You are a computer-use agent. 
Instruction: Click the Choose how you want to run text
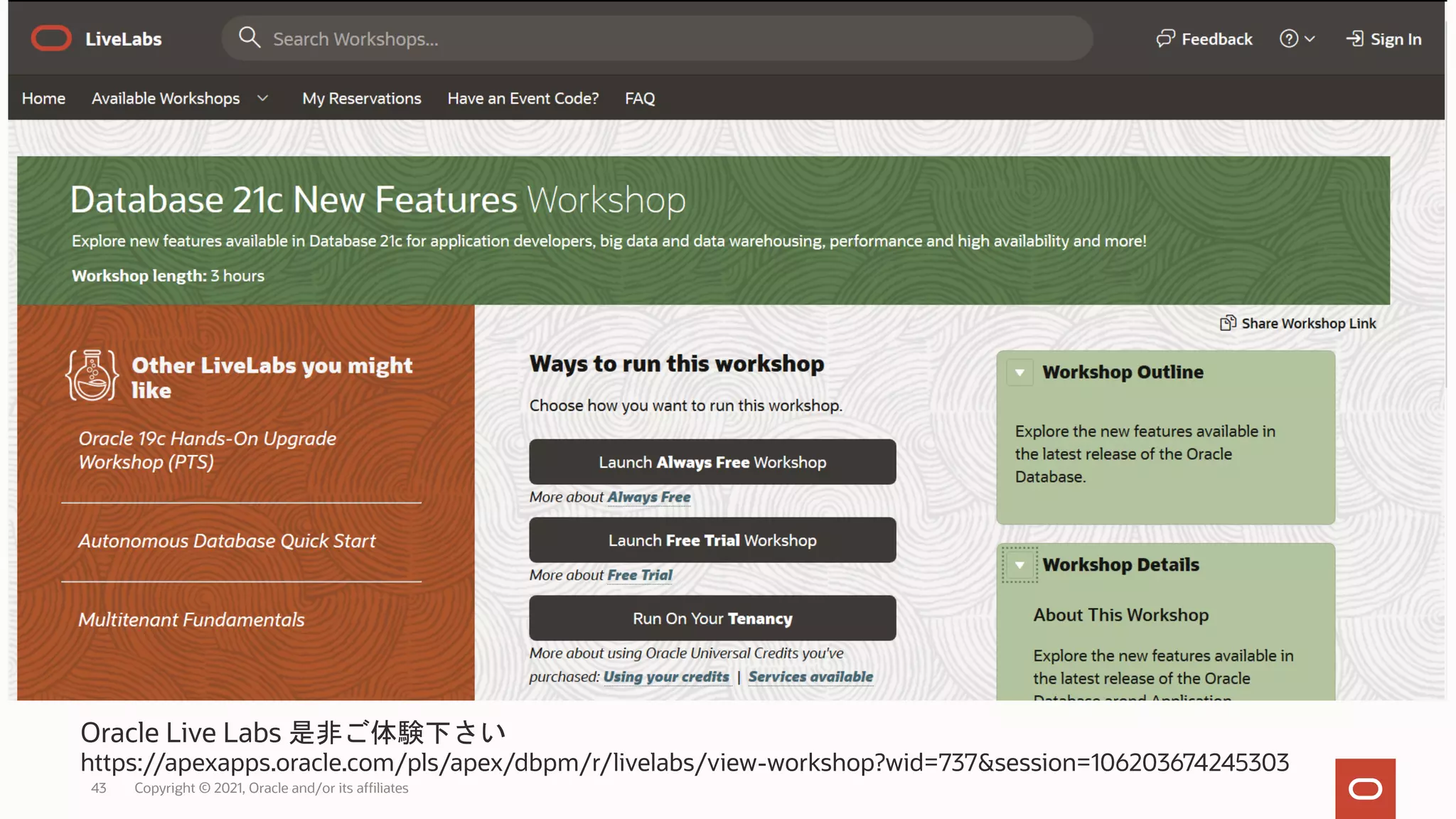(x=686, y=405)
